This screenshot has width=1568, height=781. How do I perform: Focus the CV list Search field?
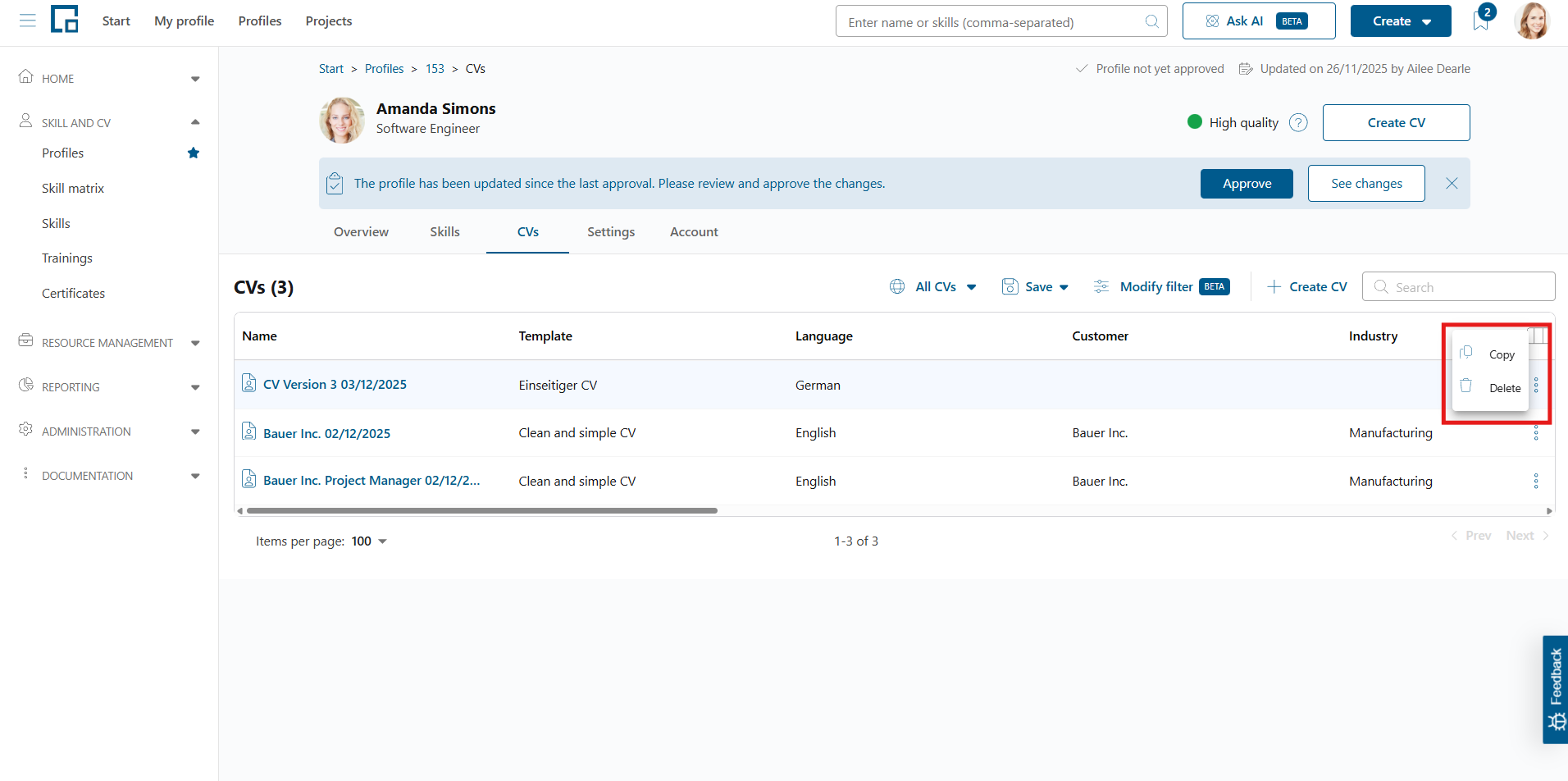tap(1458, 287)
